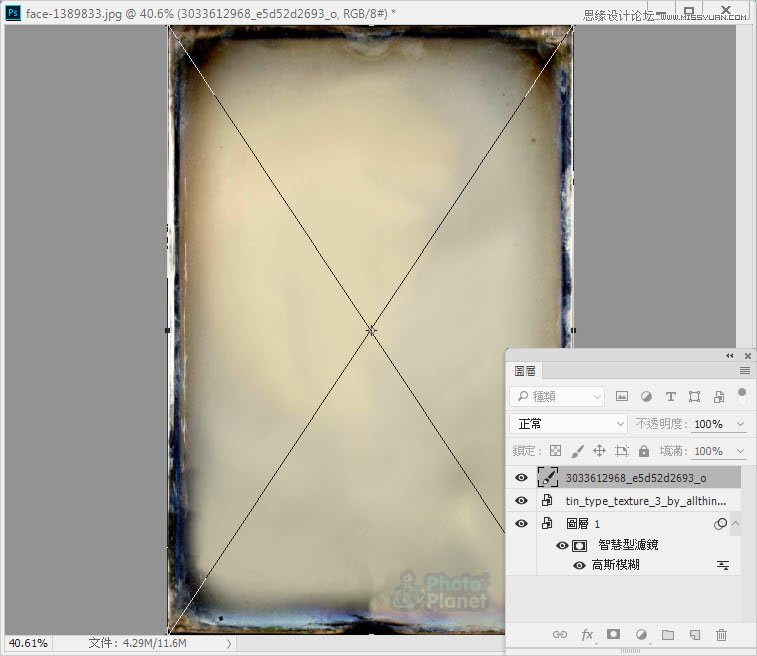This screenshot has height=656, width=757.
Task: Filter layers by pixel layer icon
Action: coord(622,396)
